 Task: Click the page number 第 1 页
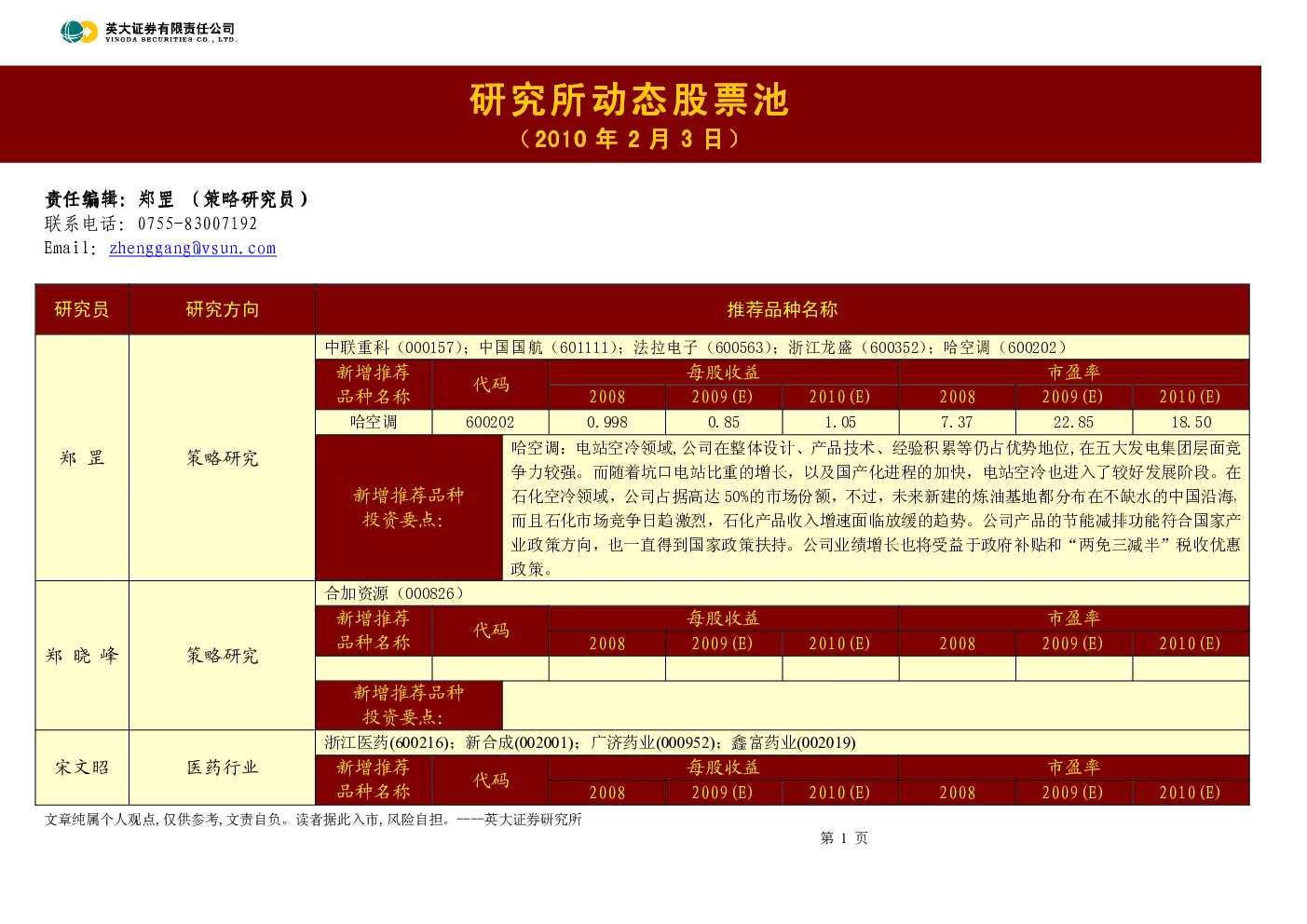pyautogui.click(x=844, y=838)
